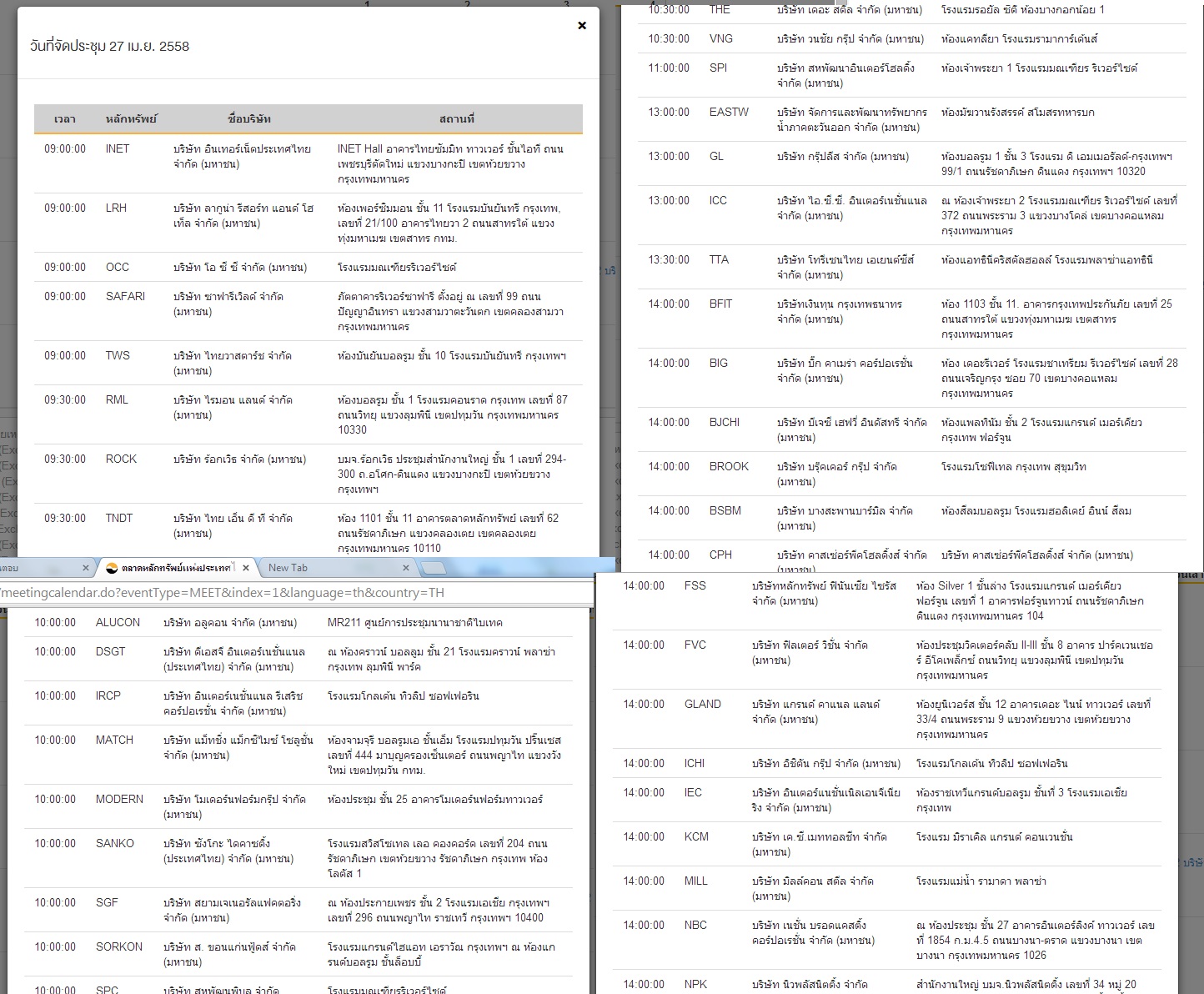Select the VNG ticker symbol

click(721, 39)
